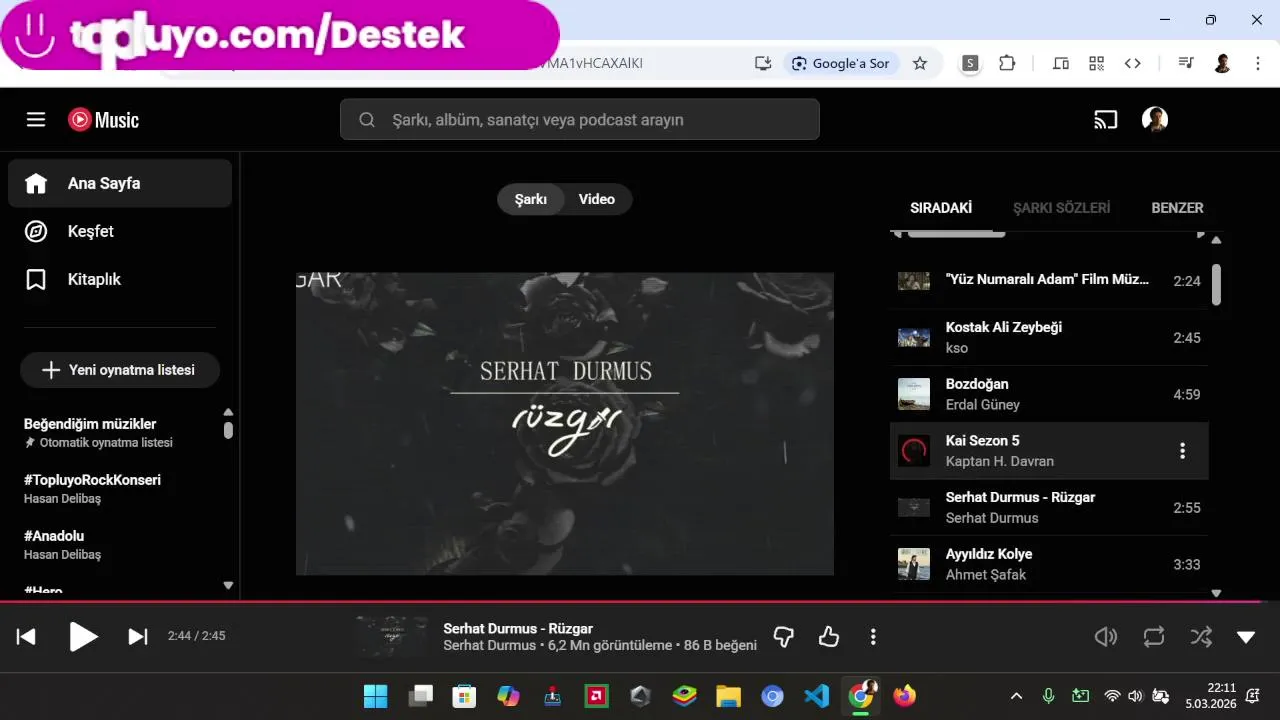This screenshot has height=720, width=1280.
Task: Click the YouTube Music logo
Action: [103, 120]
